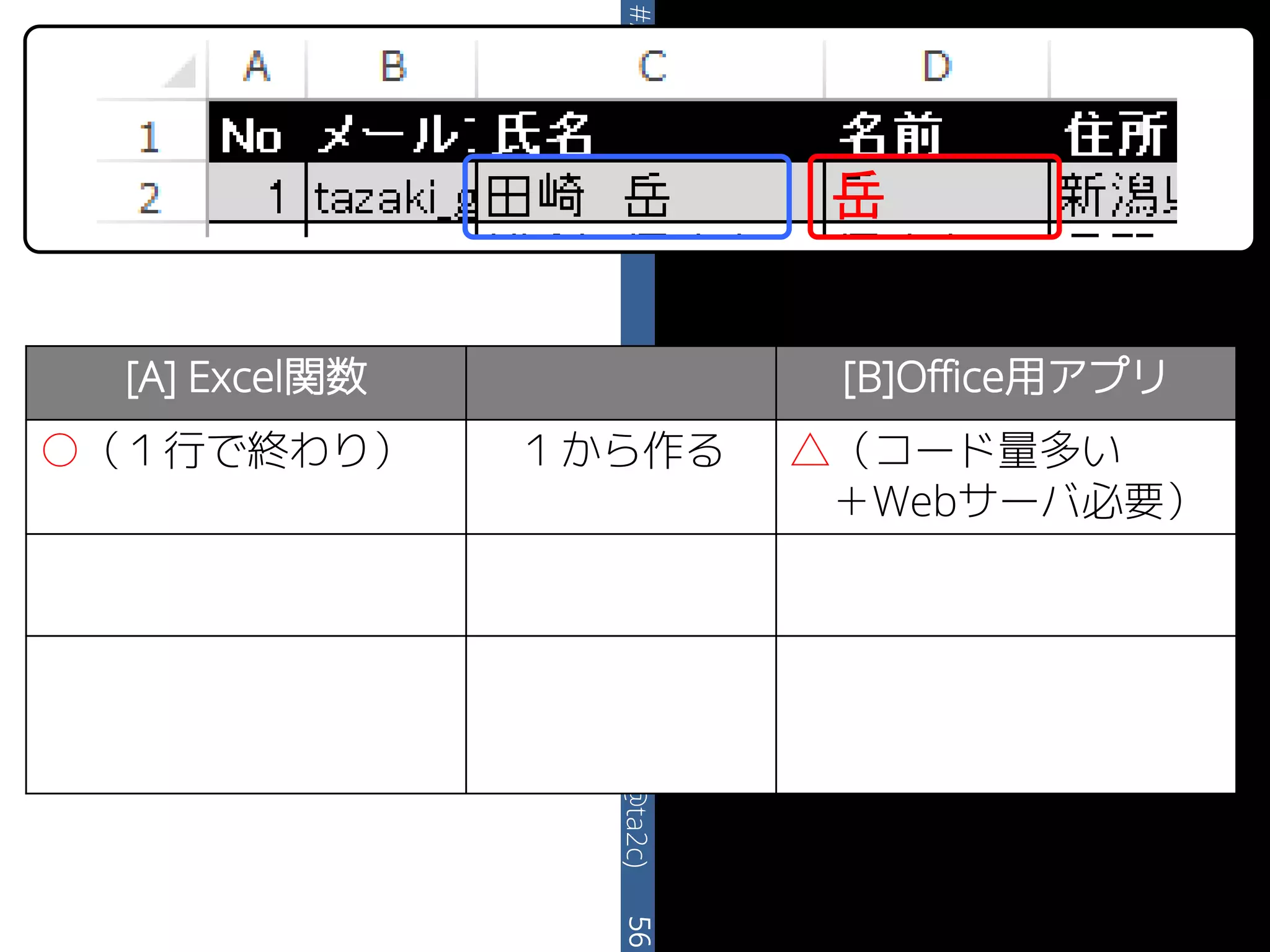Click the '名前' header cell
The width and height of the screenshot is (1270, 952).
pyautogui.click(x=936, y=133)
